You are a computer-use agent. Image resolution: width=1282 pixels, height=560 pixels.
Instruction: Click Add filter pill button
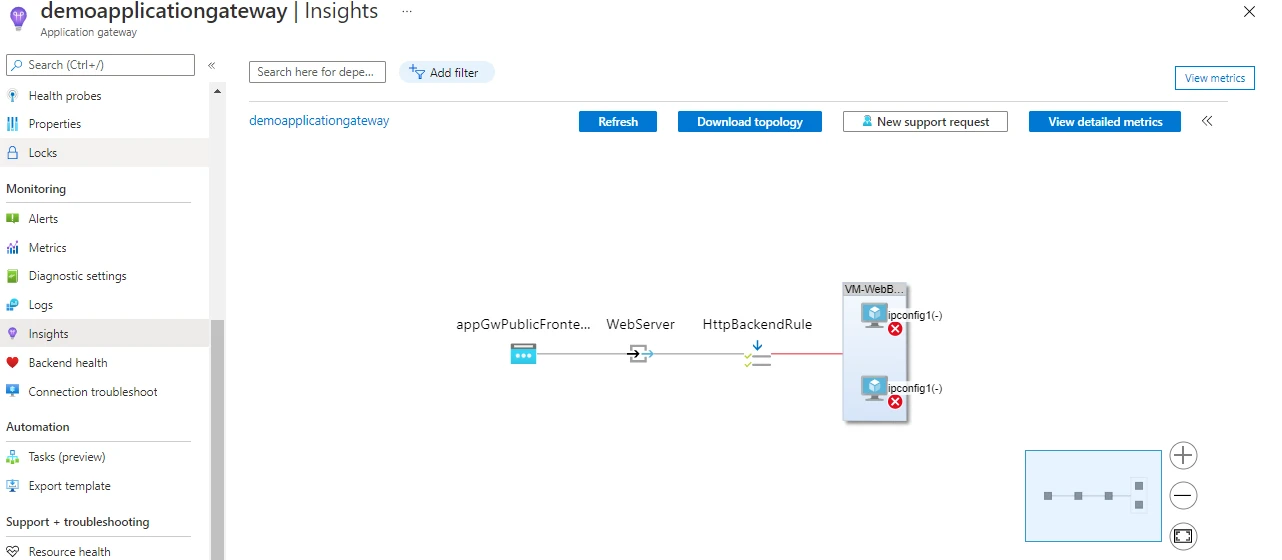coord(446,72)
